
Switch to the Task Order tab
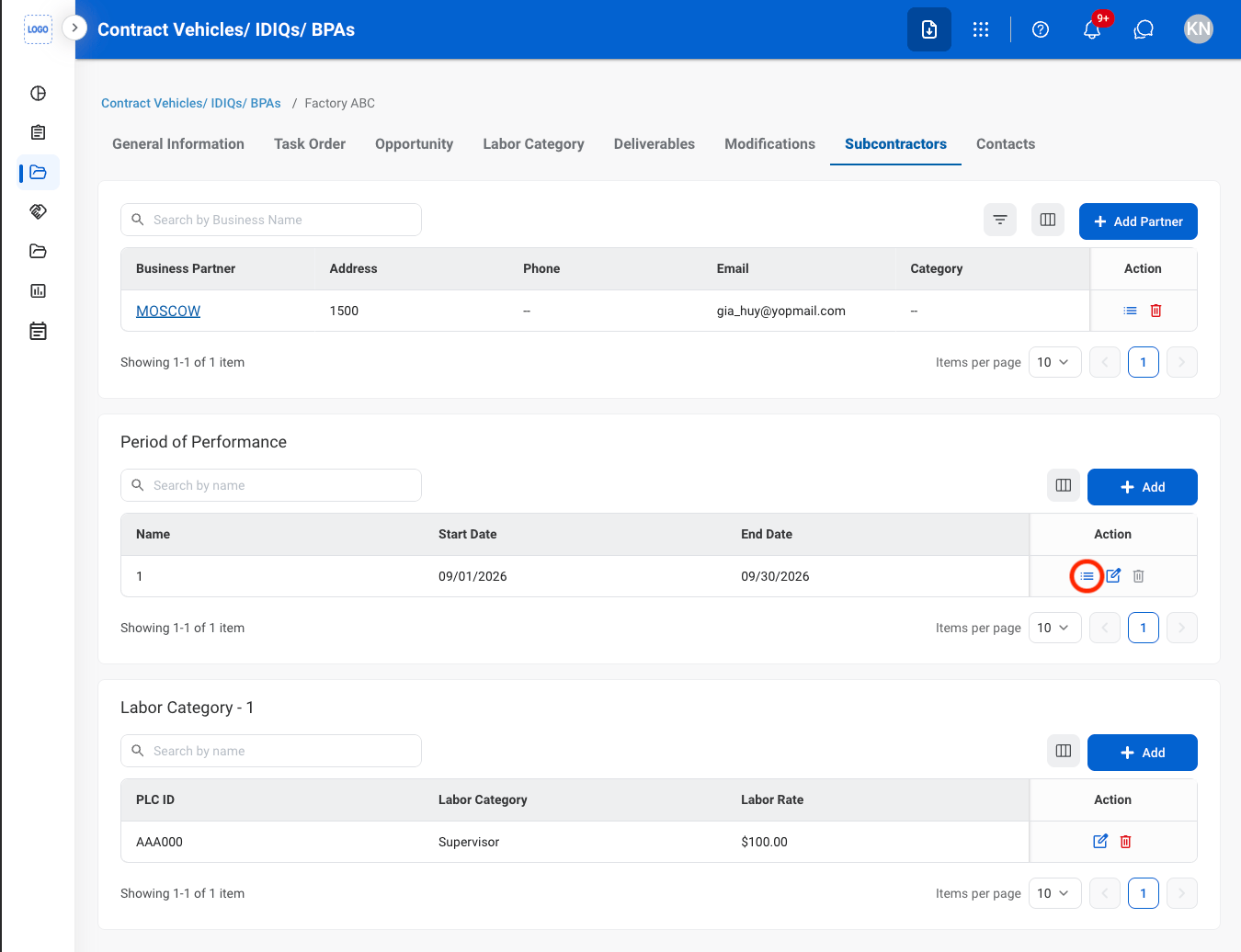tap(310, 144)
